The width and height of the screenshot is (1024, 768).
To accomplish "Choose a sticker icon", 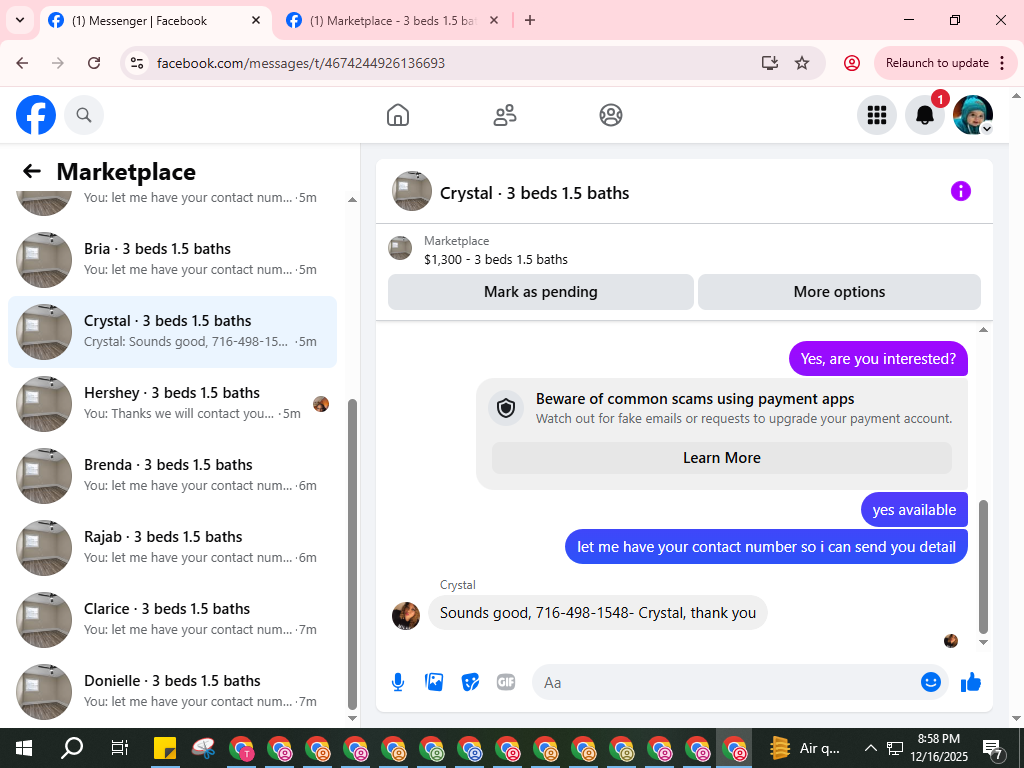I will tap(470, 682).
